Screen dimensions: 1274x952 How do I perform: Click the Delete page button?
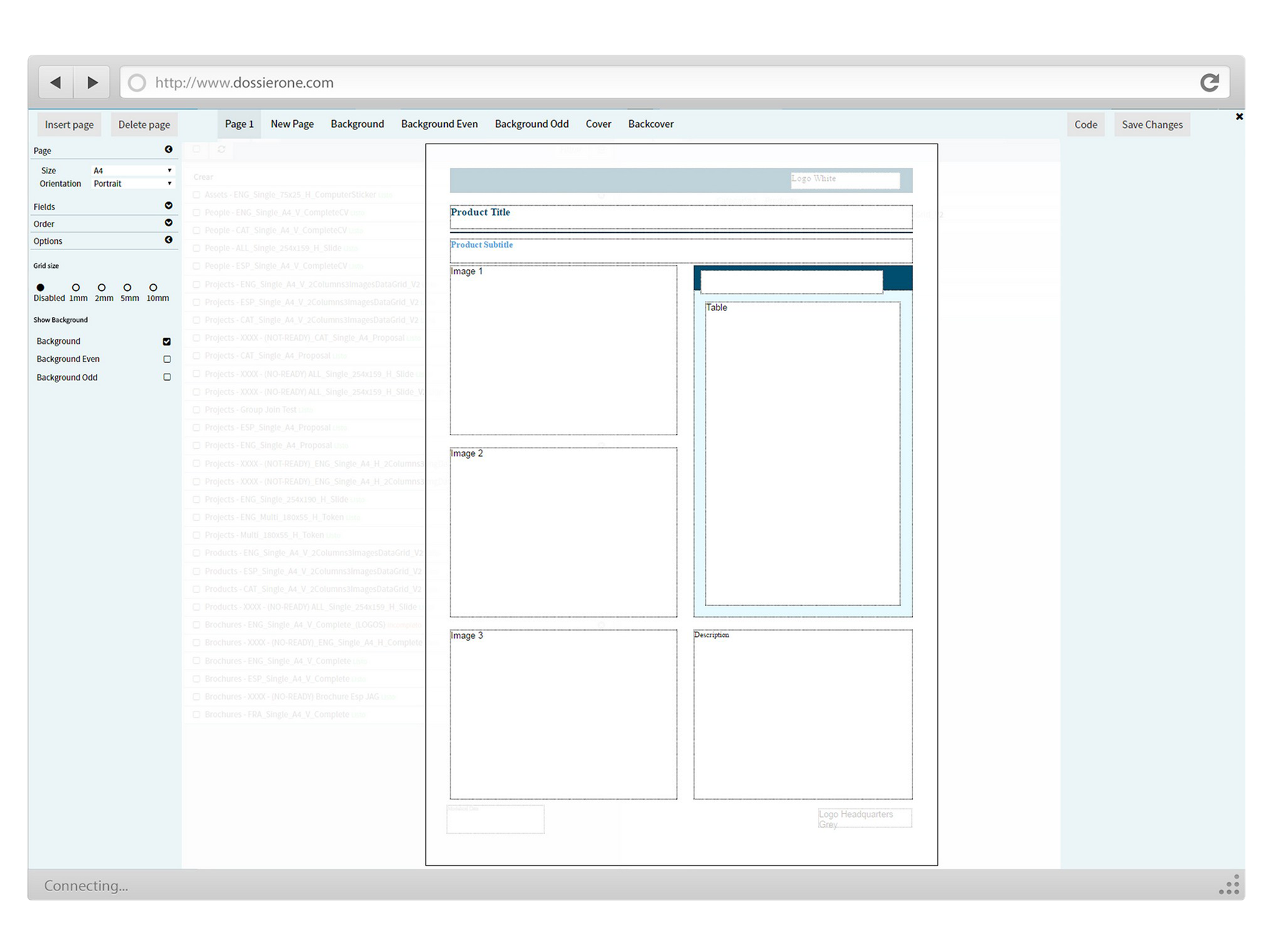pyautogui.click(x=144, y=124)
